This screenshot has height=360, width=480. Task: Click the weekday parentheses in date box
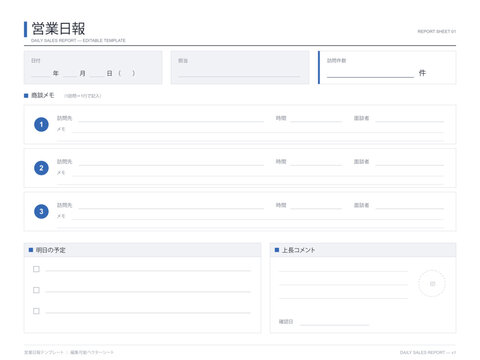click(127, 73)
